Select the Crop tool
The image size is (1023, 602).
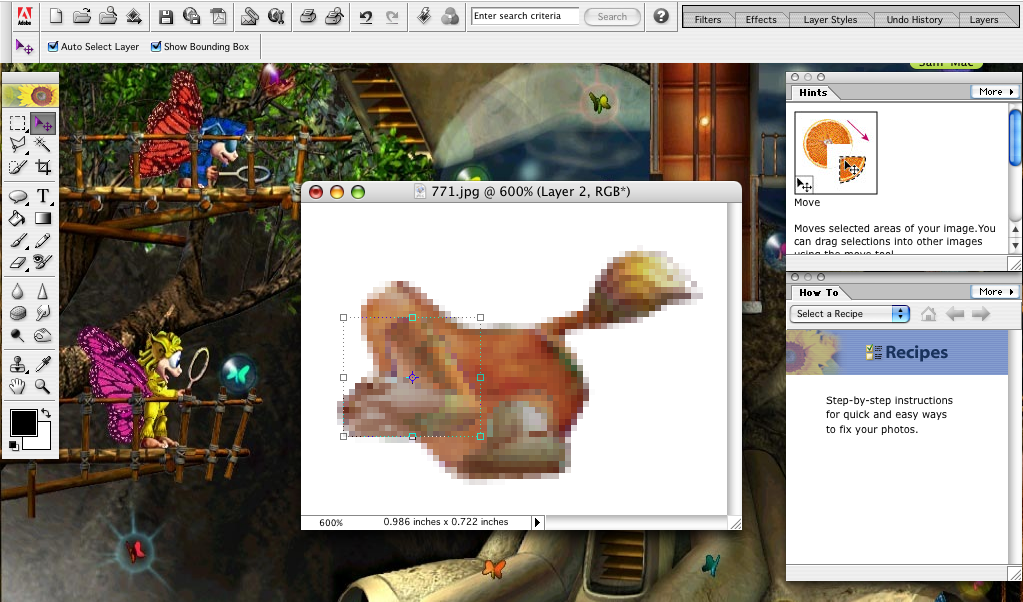pyautogui.click(x=43, y=167)
